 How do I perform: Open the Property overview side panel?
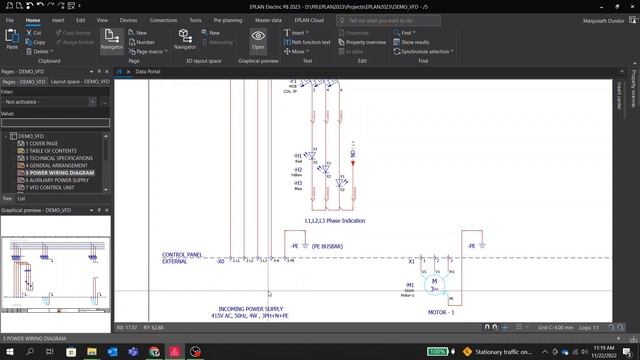633,89
